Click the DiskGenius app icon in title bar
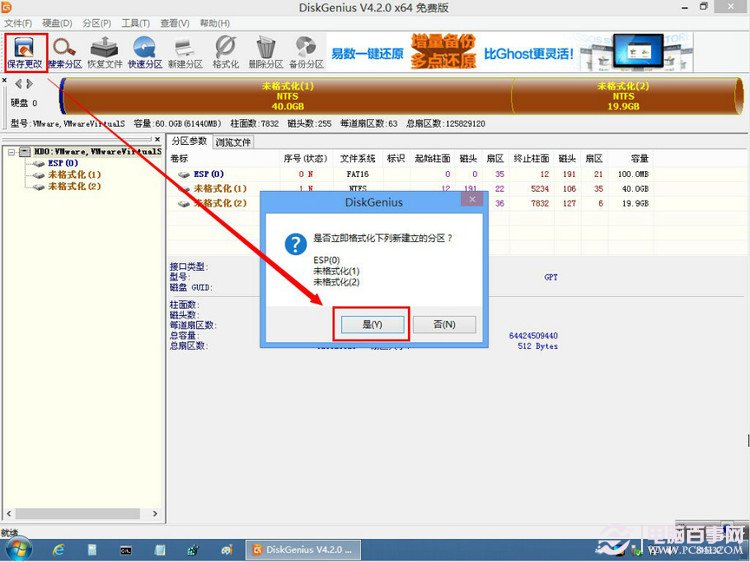The image size is (750, 562). (x=6, y=7)
